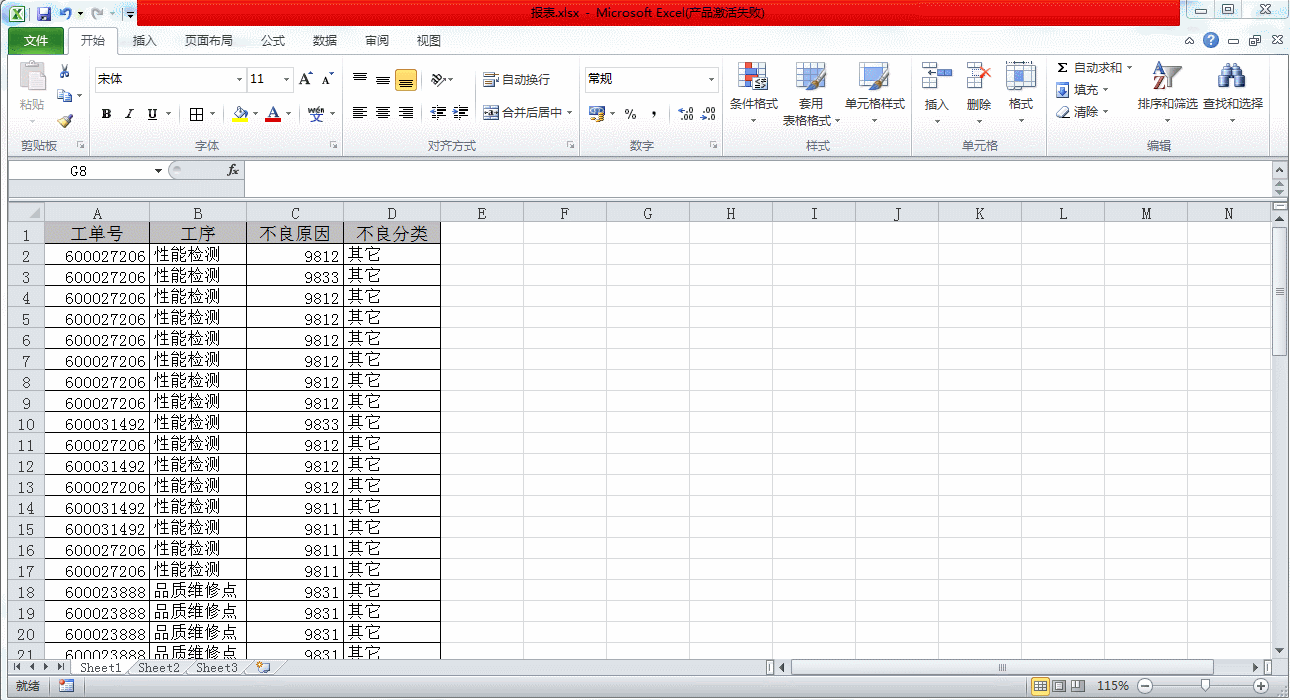Switch to Data (数据) tab

pyautogui.click(x=325, y=41)
